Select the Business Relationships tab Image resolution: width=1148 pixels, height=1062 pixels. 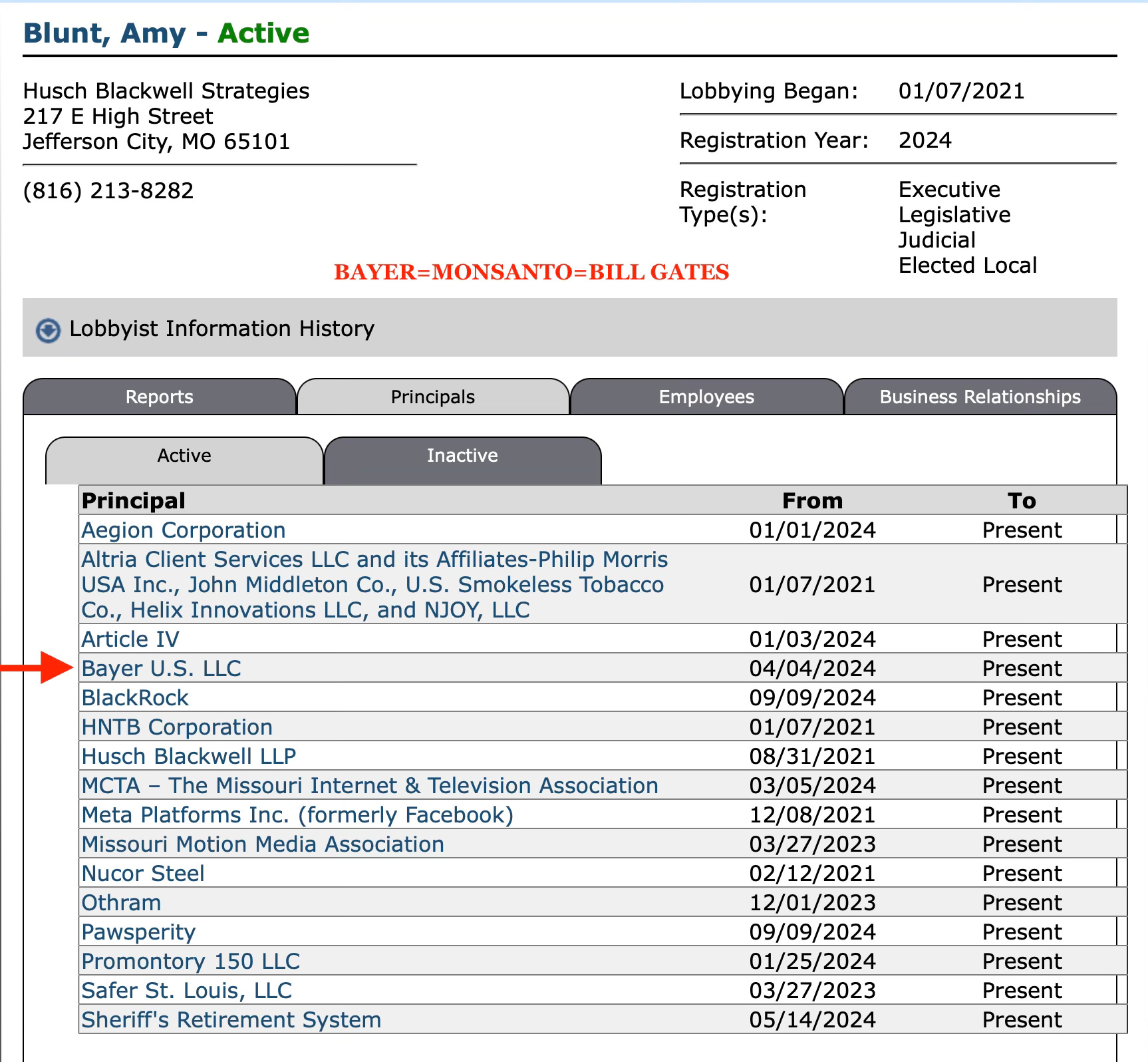click(x=980, y=397)
